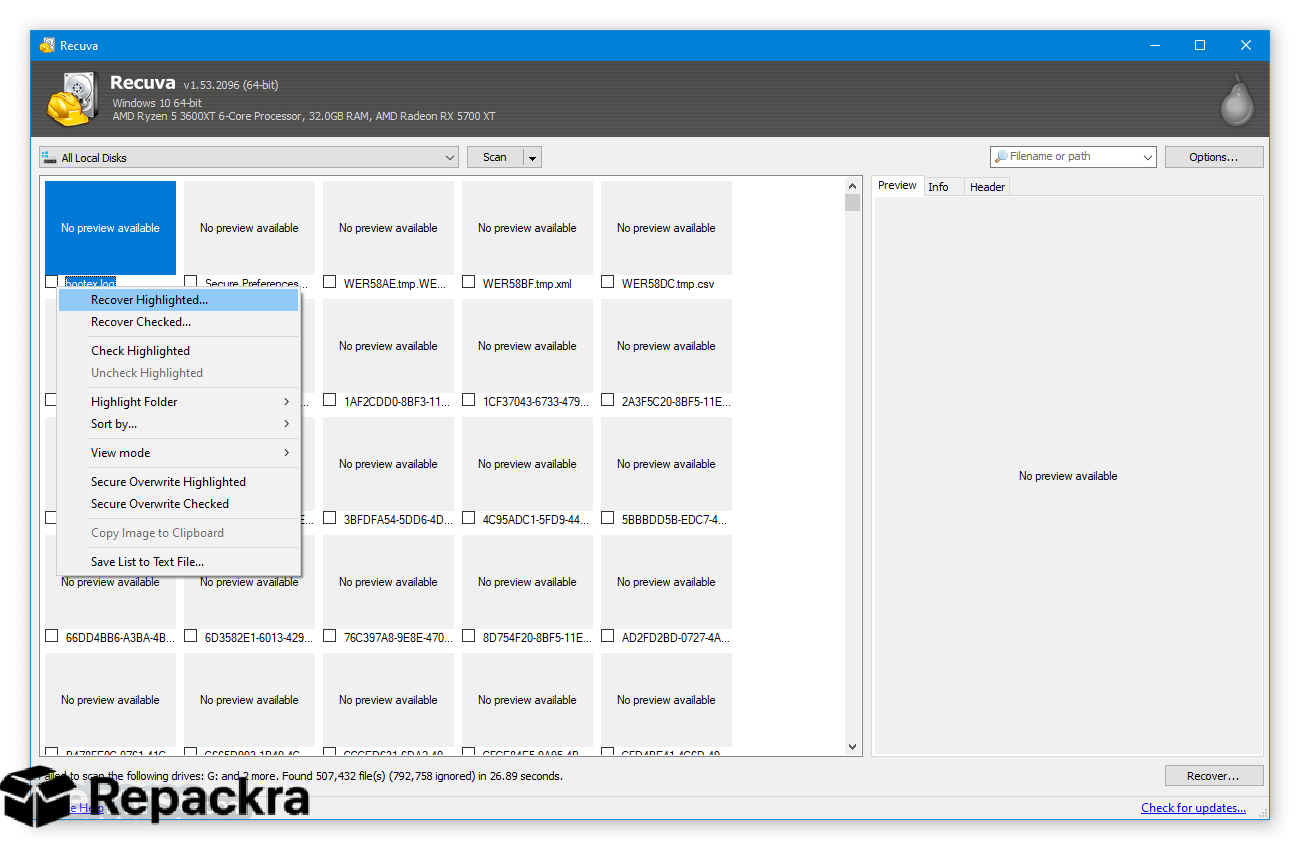Click the system info line AMD Ryzen 5 3600XT
Image resolution: width=1300 pixels, height=850 pixels.
click(x=304, y=116)
